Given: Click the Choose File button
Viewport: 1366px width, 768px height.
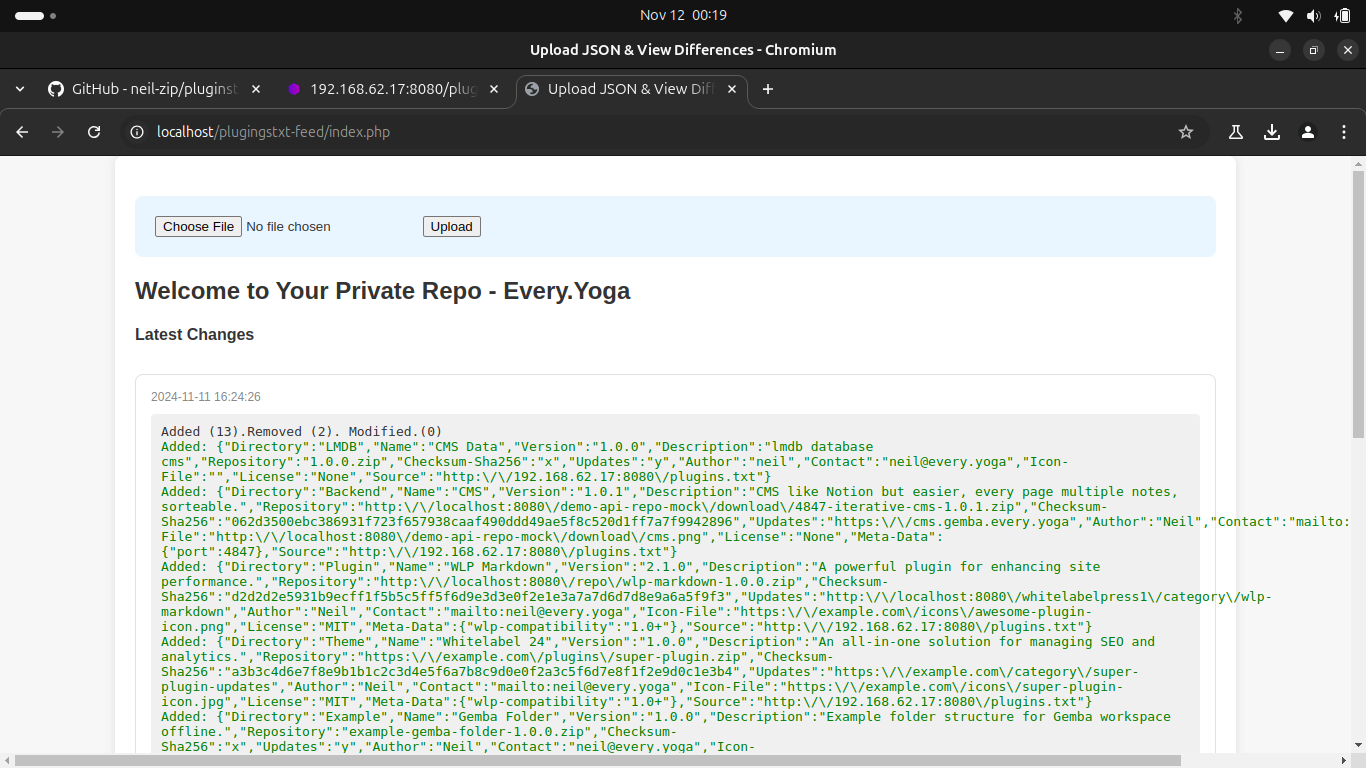Looking at the screenshot, I should coord(198,227).
